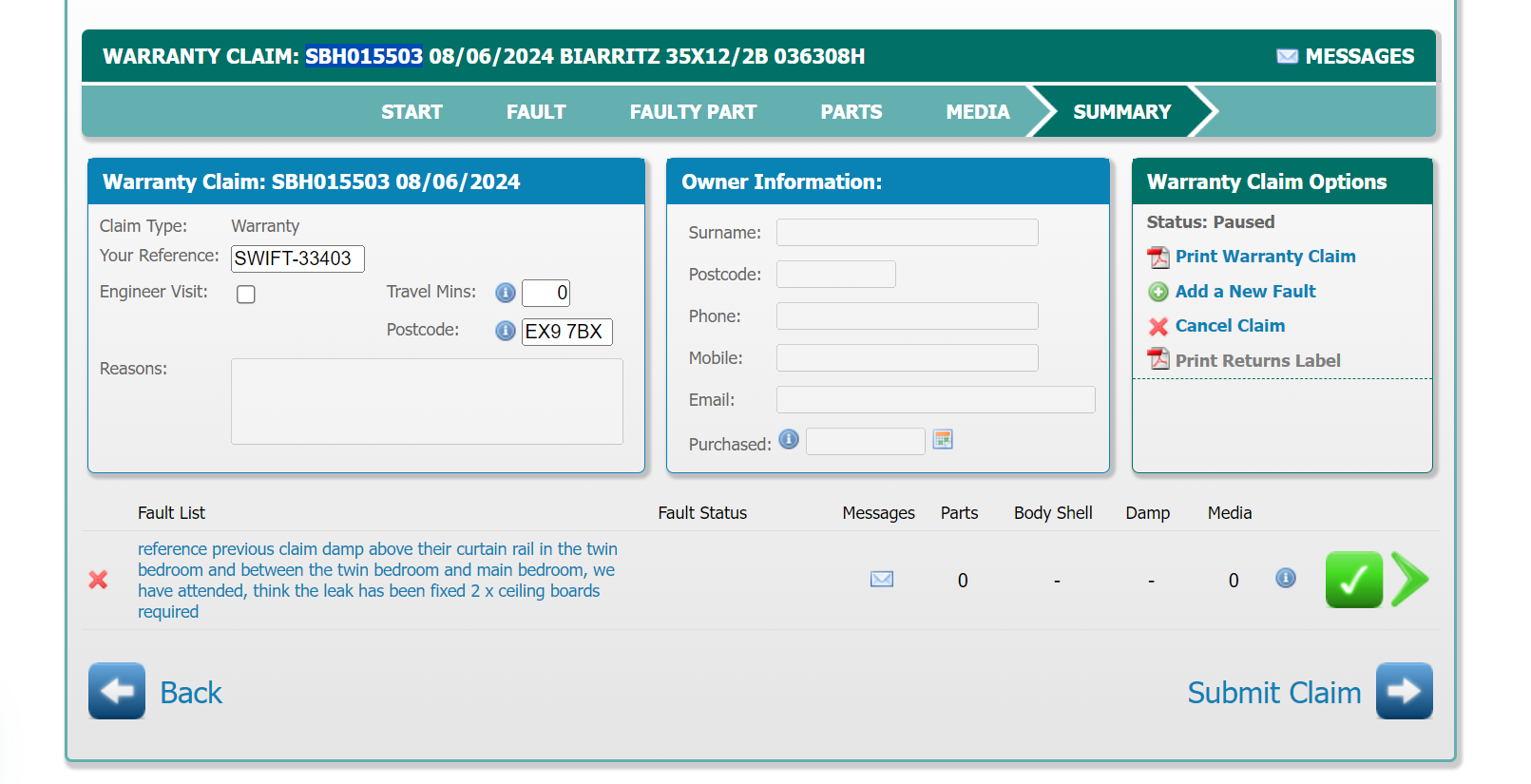
Task: Click the Purchased info icon
Action: [789, 439]
